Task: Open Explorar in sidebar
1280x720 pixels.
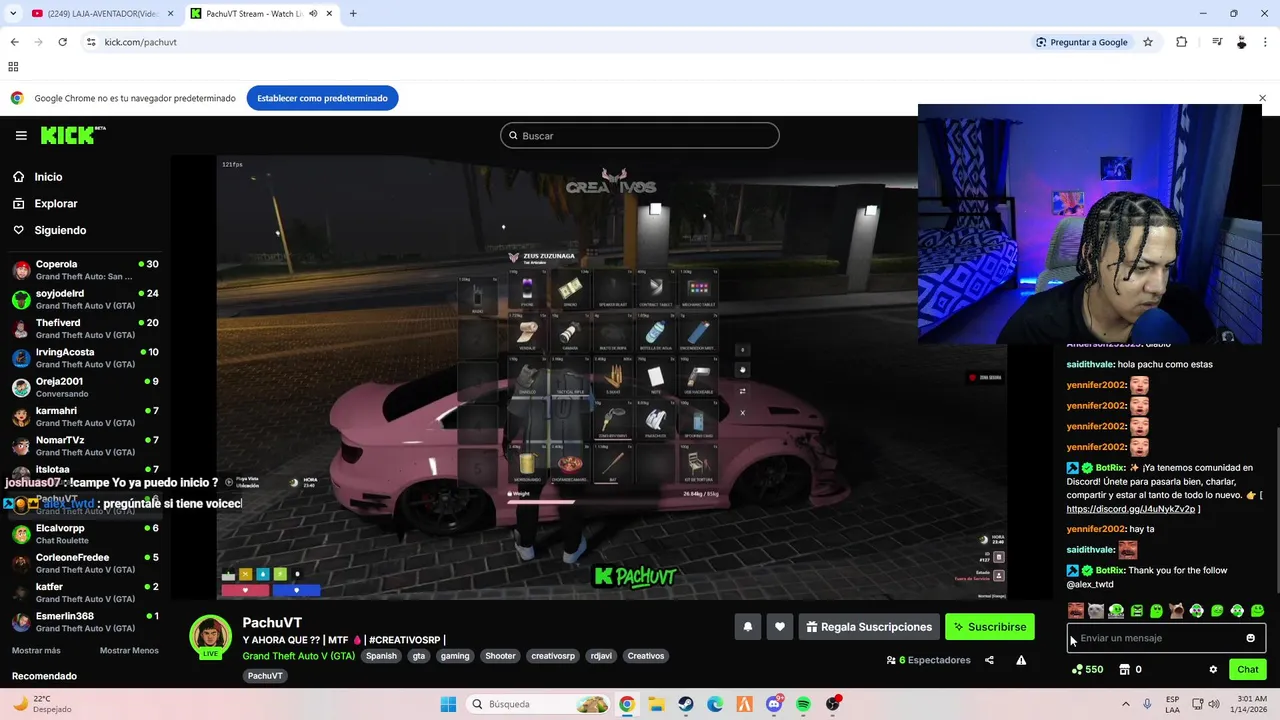Action: coord(55,203)
